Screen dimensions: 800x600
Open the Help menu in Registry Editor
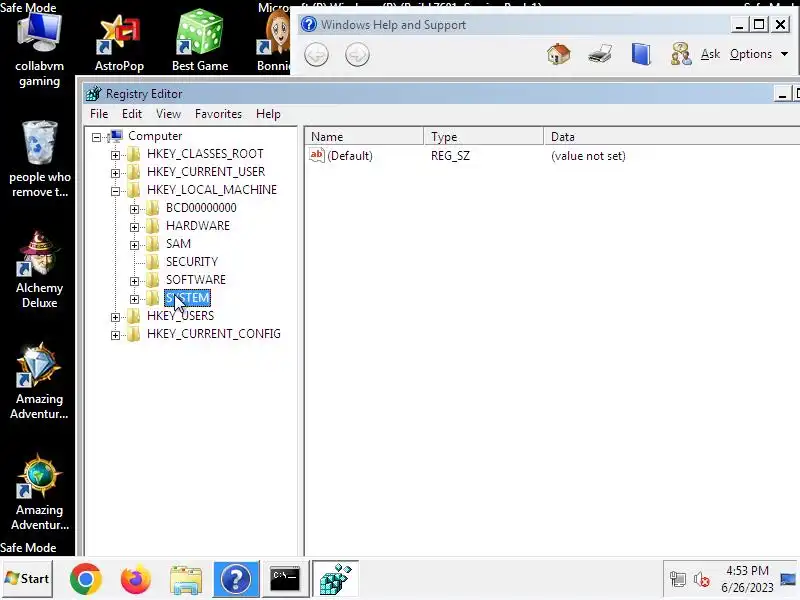[x=268, y=114]
